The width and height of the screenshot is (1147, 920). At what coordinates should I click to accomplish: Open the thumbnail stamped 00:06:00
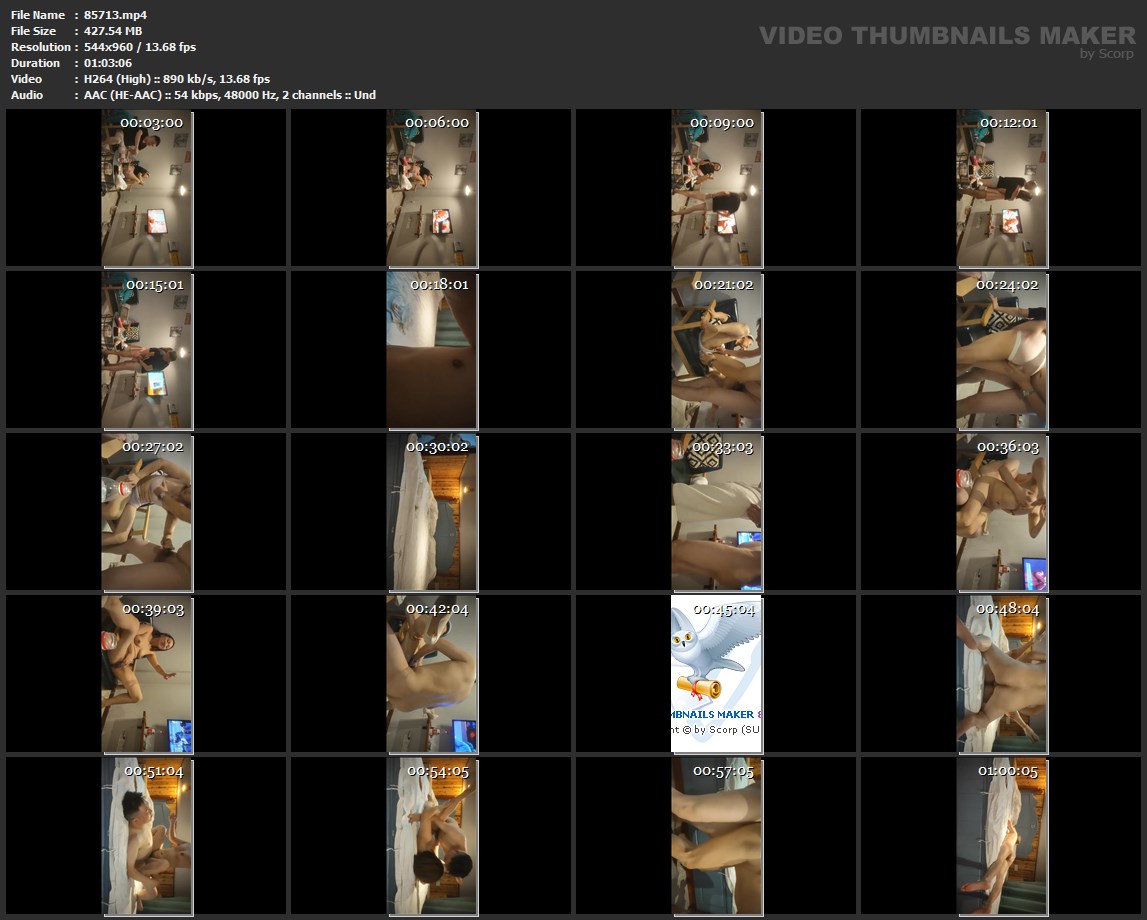pos(431,188)
